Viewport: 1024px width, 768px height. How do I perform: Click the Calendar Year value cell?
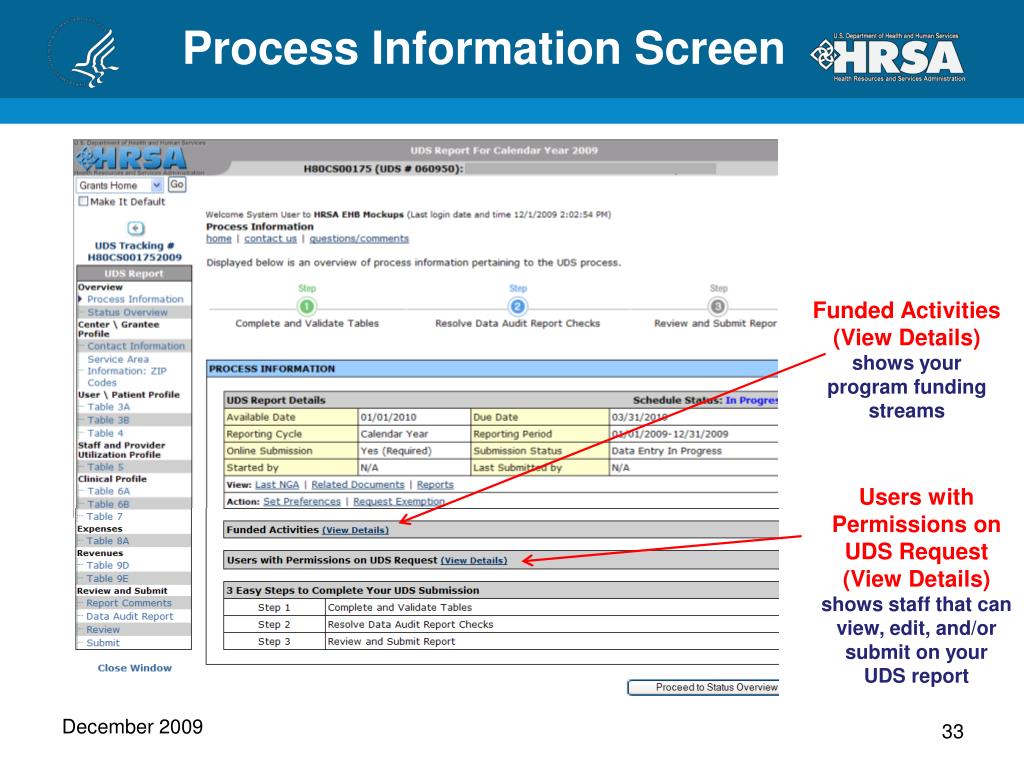[415, 434]
